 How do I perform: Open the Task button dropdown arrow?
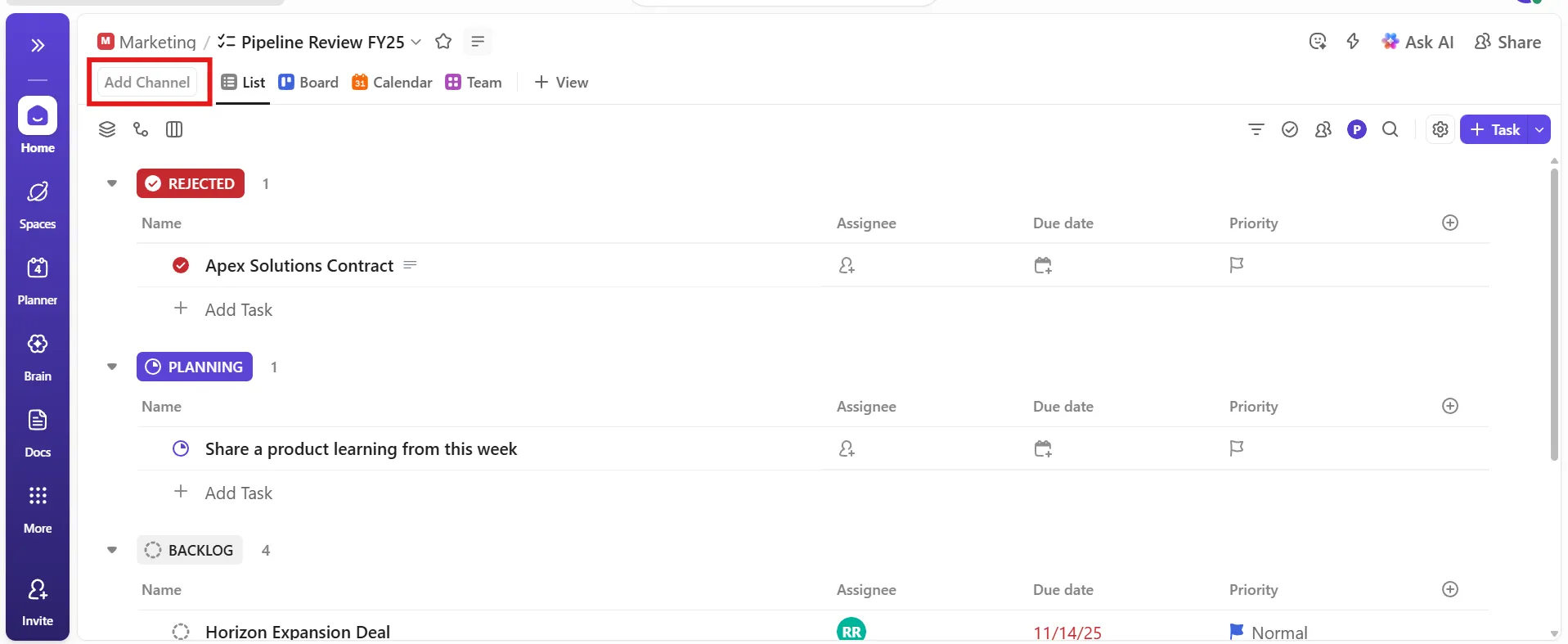coord(1539,129)
